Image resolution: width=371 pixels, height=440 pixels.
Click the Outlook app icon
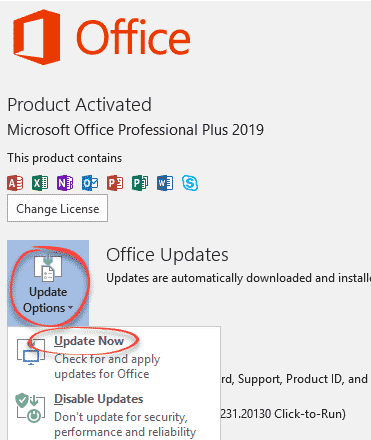point(90,183)
